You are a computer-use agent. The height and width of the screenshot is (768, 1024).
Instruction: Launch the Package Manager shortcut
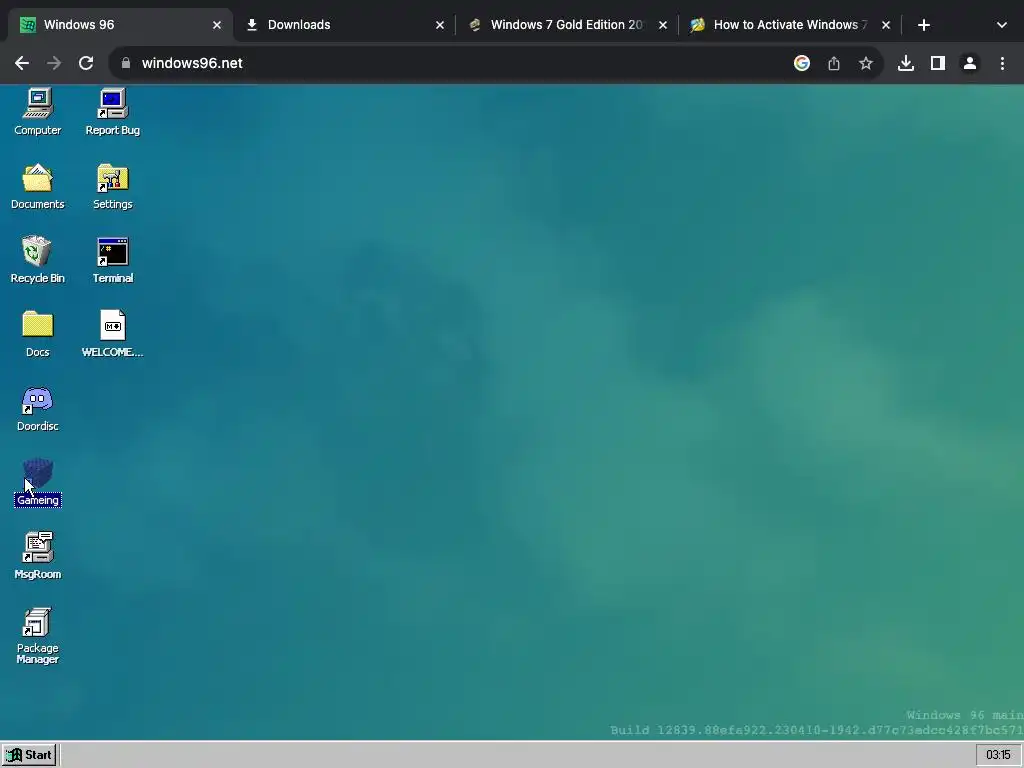click(38, 635)
